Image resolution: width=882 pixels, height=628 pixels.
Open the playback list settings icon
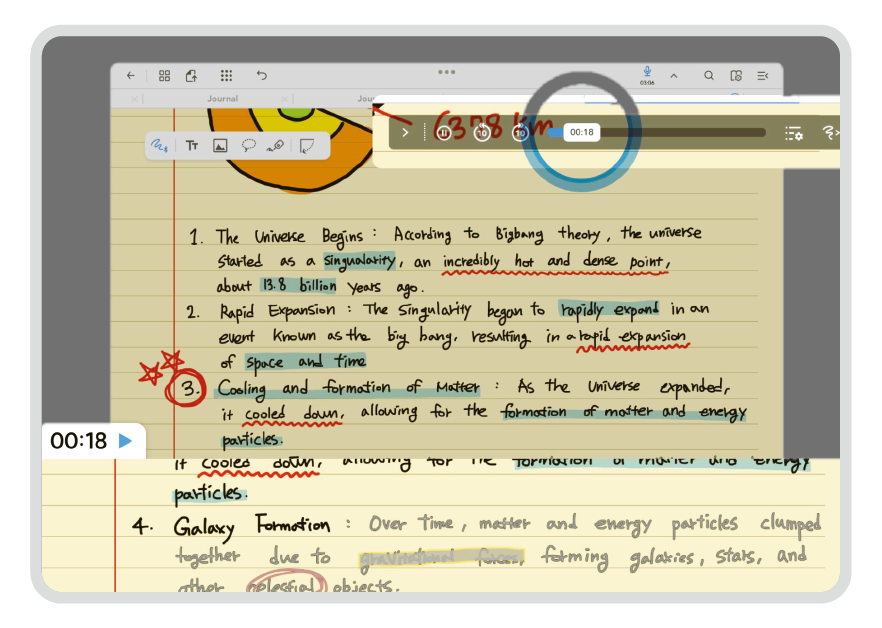point(794,133)
